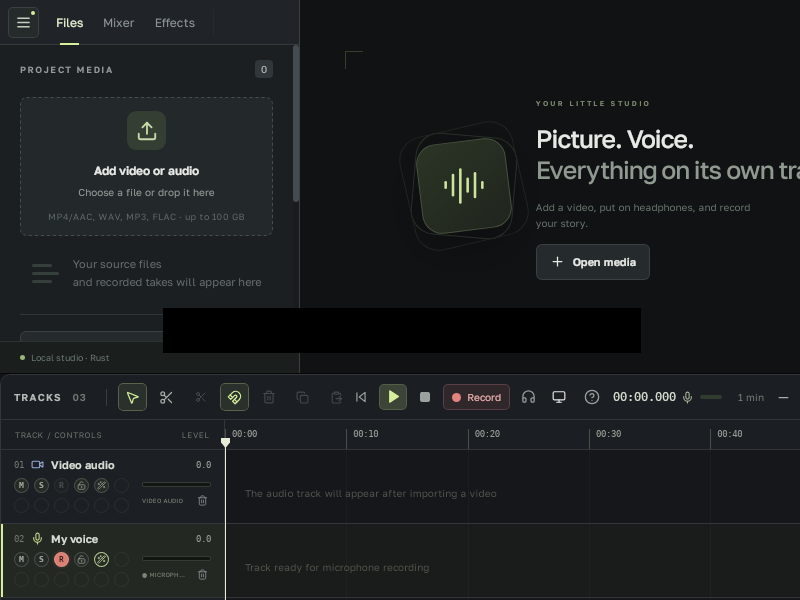Toggle magic wand effects on Video audio
Image resolution: width=800 pixels, height=600 pixels.
point(102,485)
